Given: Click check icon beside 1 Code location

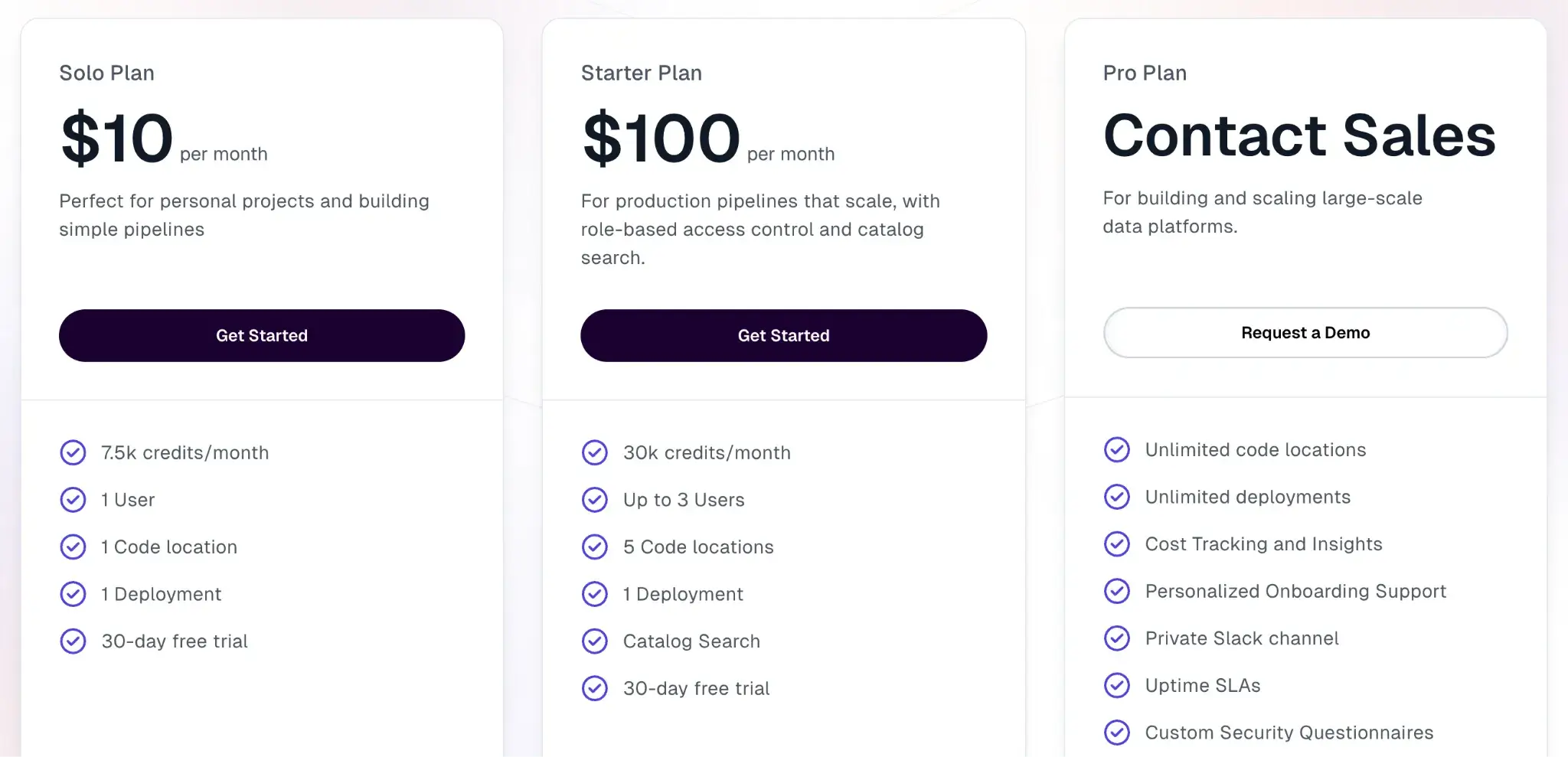Looking at the screenshot, I should [73, 547].
